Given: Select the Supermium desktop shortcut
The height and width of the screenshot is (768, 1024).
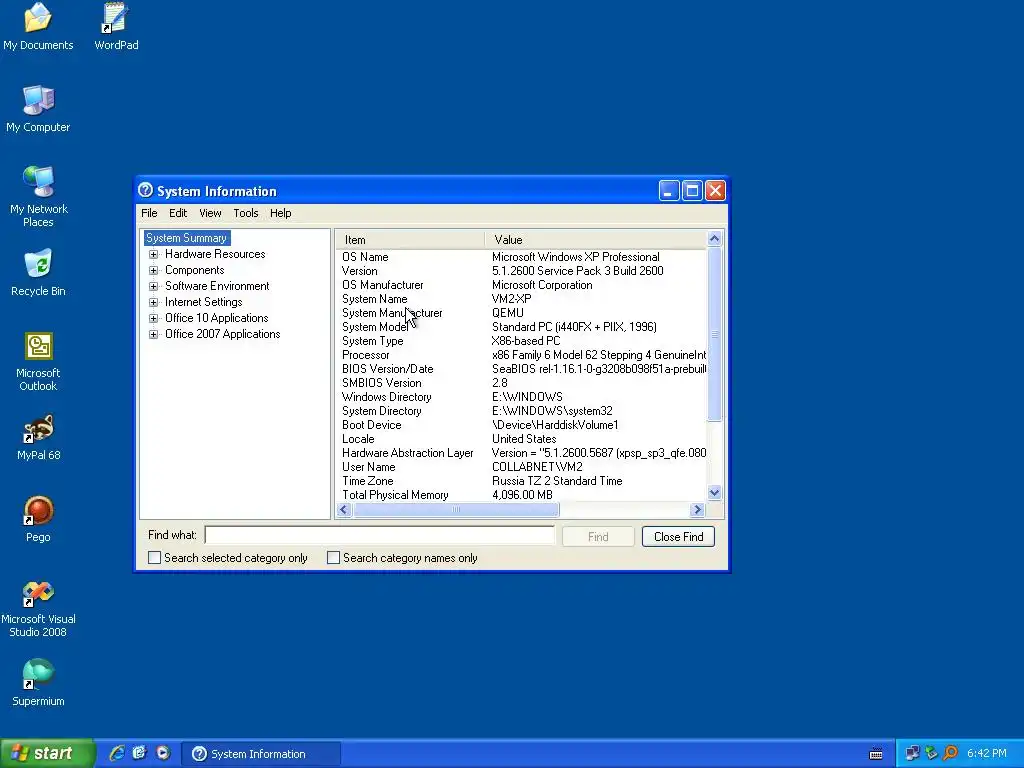Looking at the screenshot, I should point(38,682).
